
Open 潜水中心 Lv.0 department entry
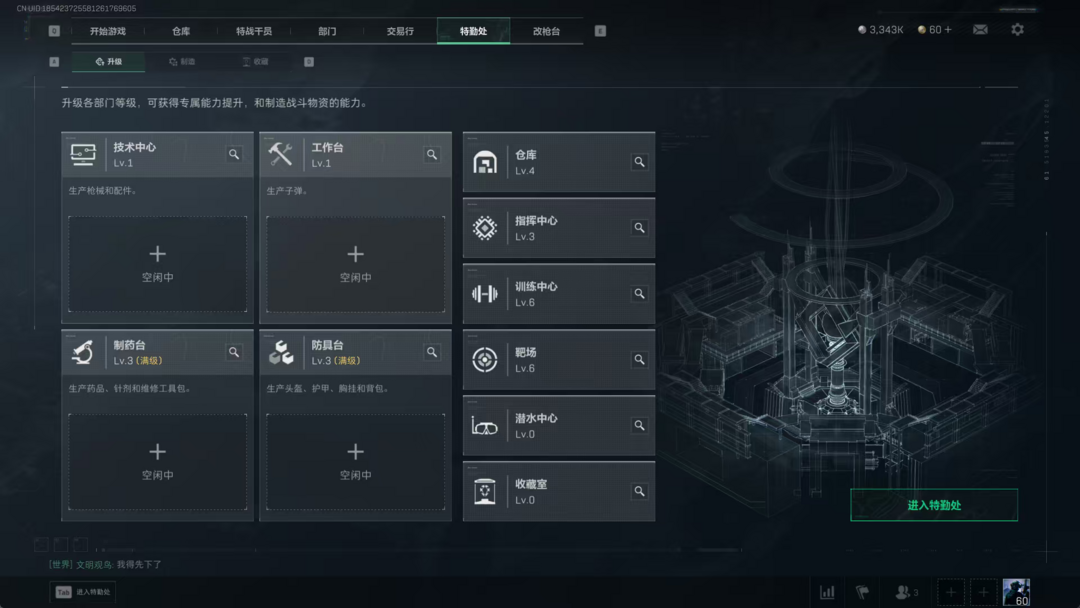click(x=559, y=426)
